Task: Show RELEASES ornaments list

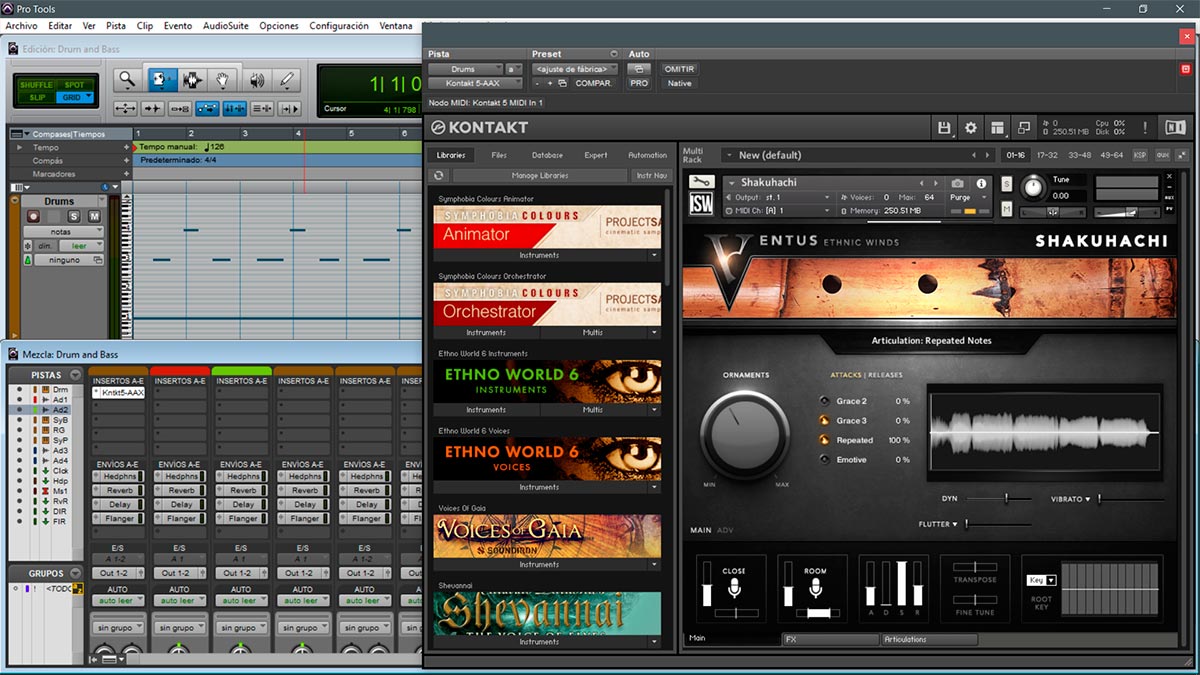Action: pyautogui.click(x=885, y=376)
